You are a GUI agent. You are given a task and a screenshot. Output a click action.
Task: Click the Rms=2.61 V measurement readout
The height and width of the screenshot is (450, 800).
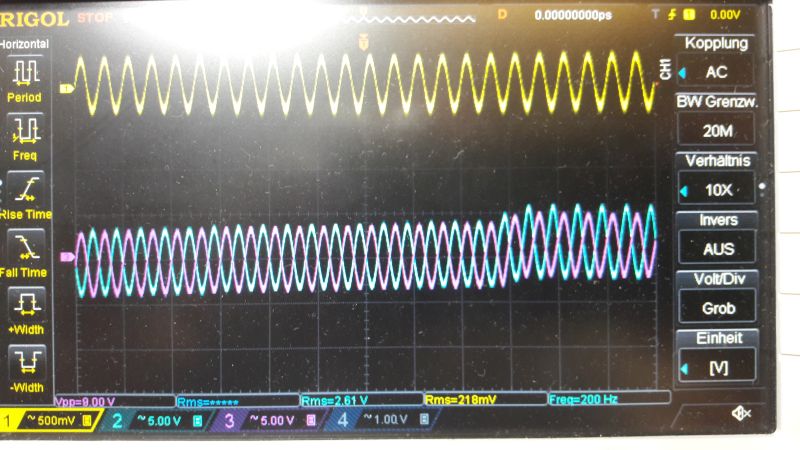[x=362, y=400]
